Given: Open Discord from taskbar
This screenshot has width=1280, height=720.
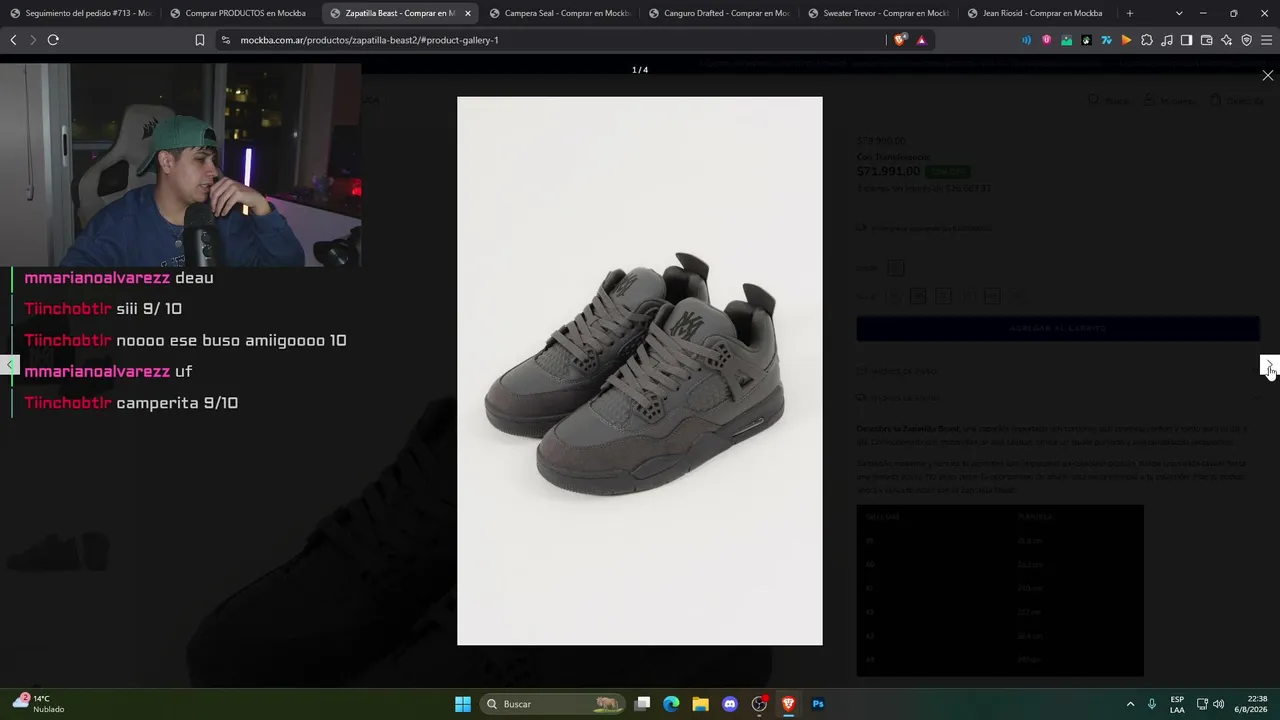Looking at the screenshot, I should (x=730, y=704).
